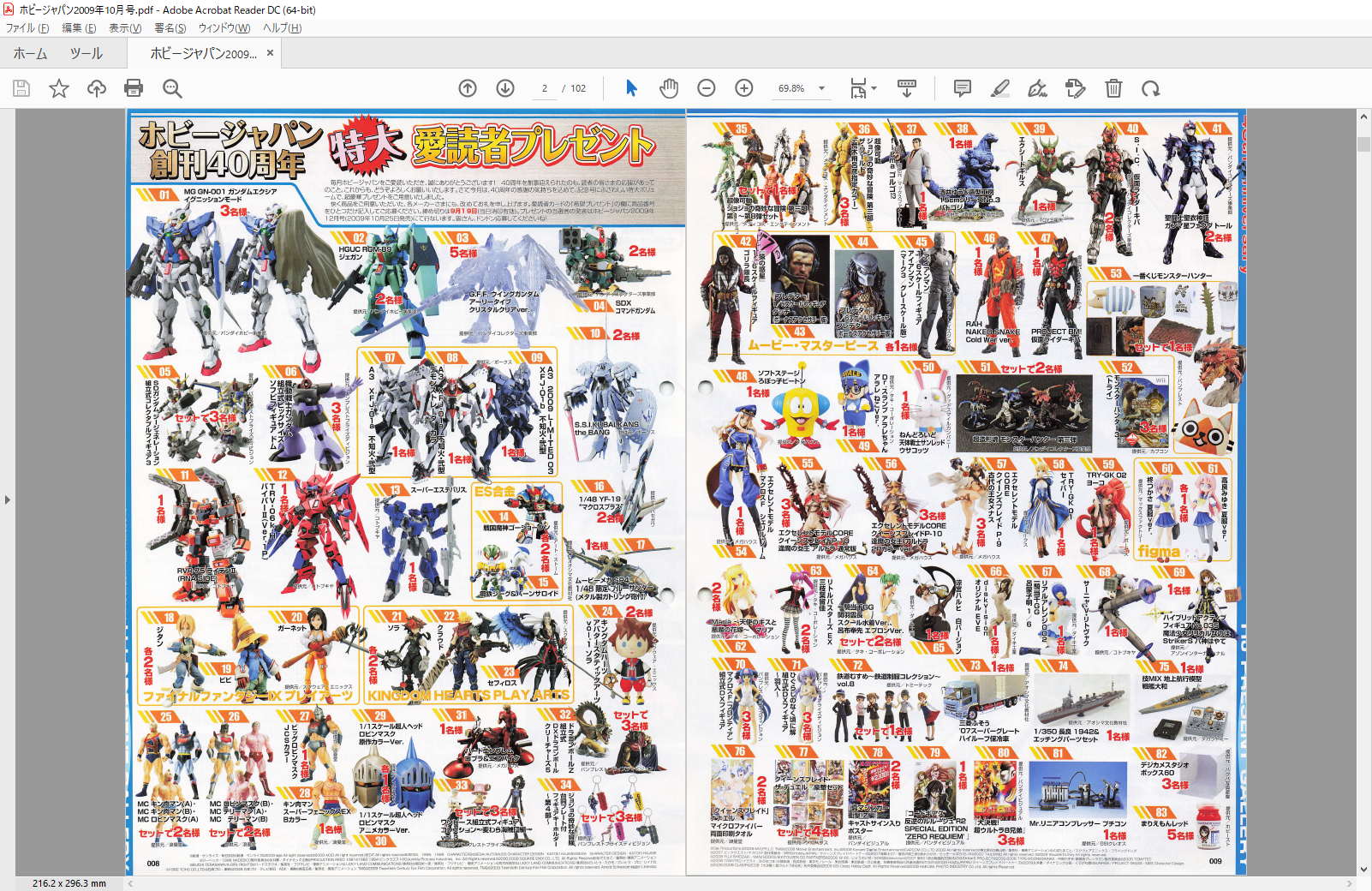Open the 署名 menu

click(170, 28)
